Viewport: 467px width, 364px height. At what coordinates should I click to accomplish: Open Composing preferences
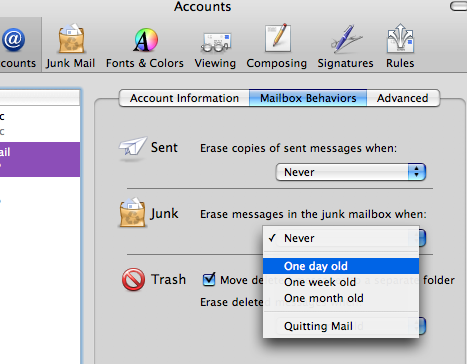277,46
